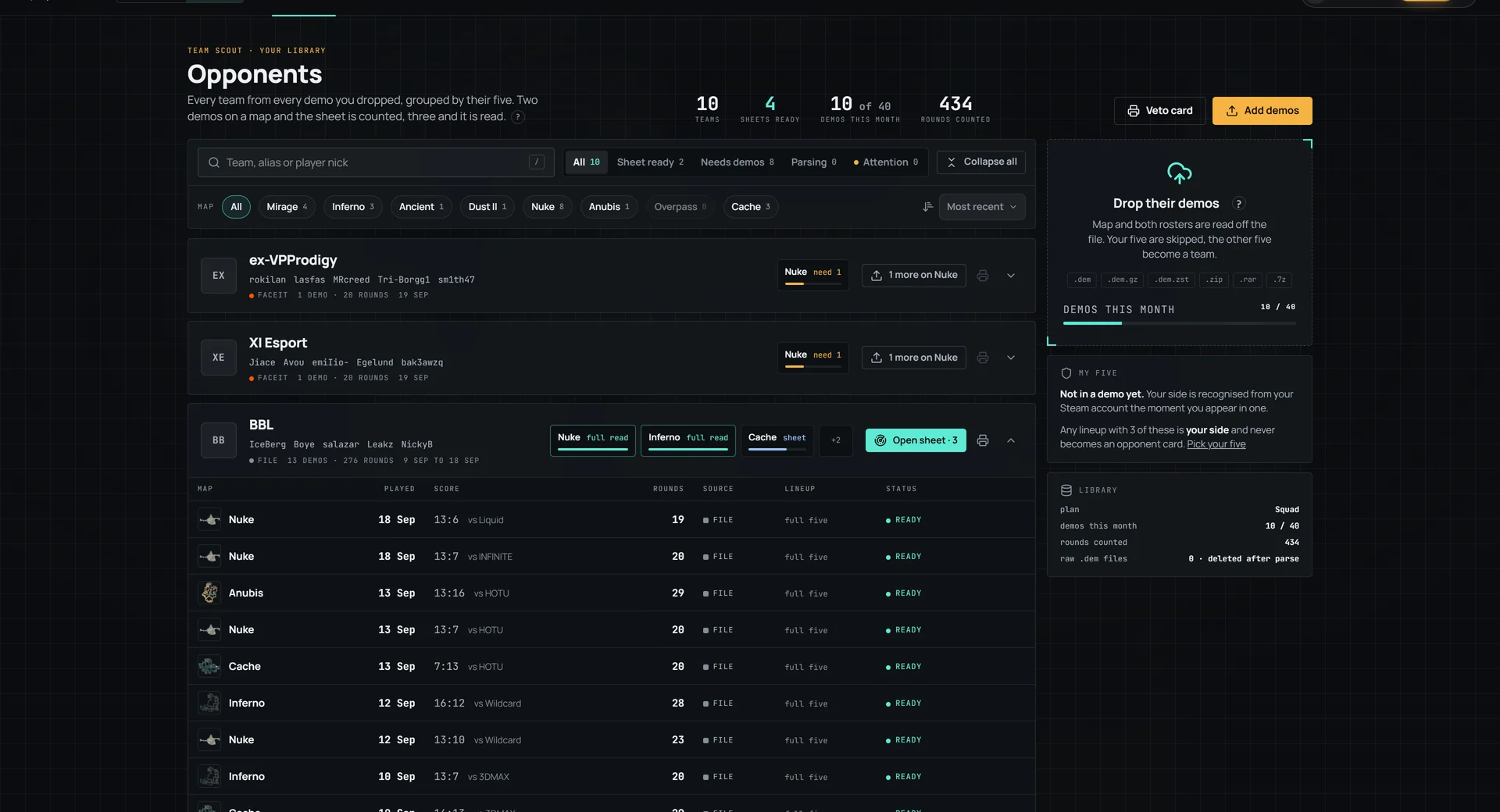The width and height of the screenshot is (1500, 812).
Task: Switch to the Attention tab
Action: [886, 162]
